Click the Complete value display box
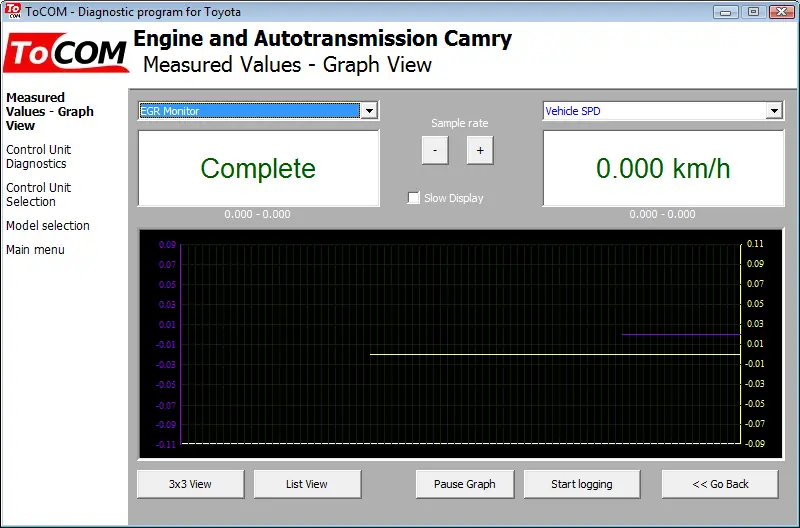The image size is (800, 528). coord(259,168)
